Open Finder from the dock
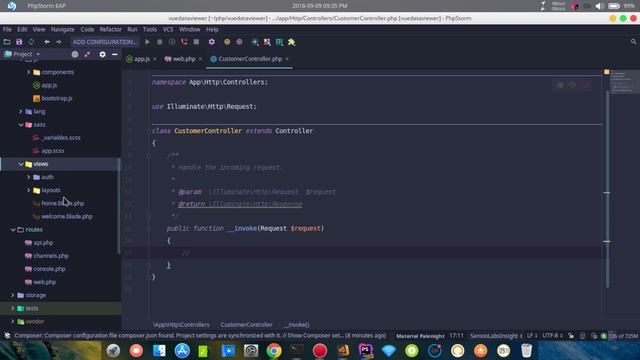Image resolution: width=640 pixels, height=360 pixels. [x=159, y=350]
